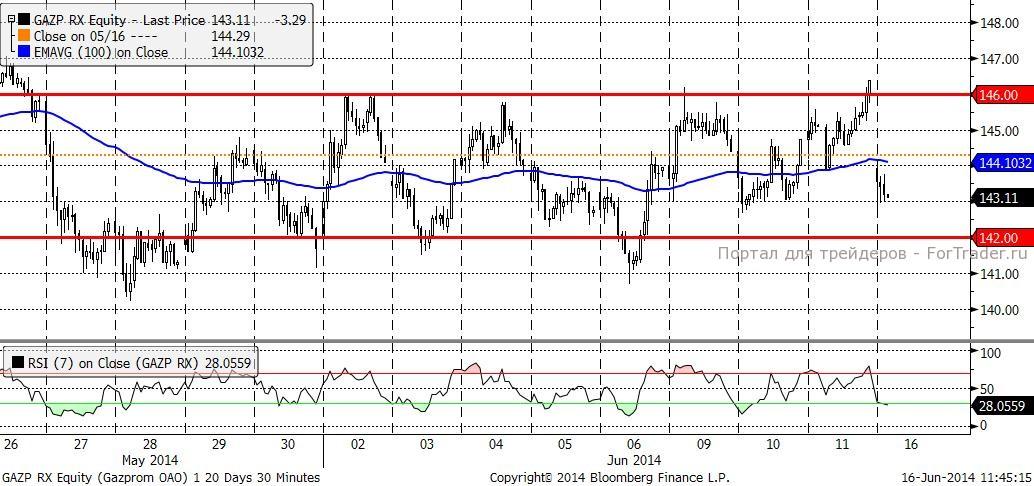Click the black GAZP RX Equity color swatch
This screenshot has width=1034, height=486.
pos(24,20)
